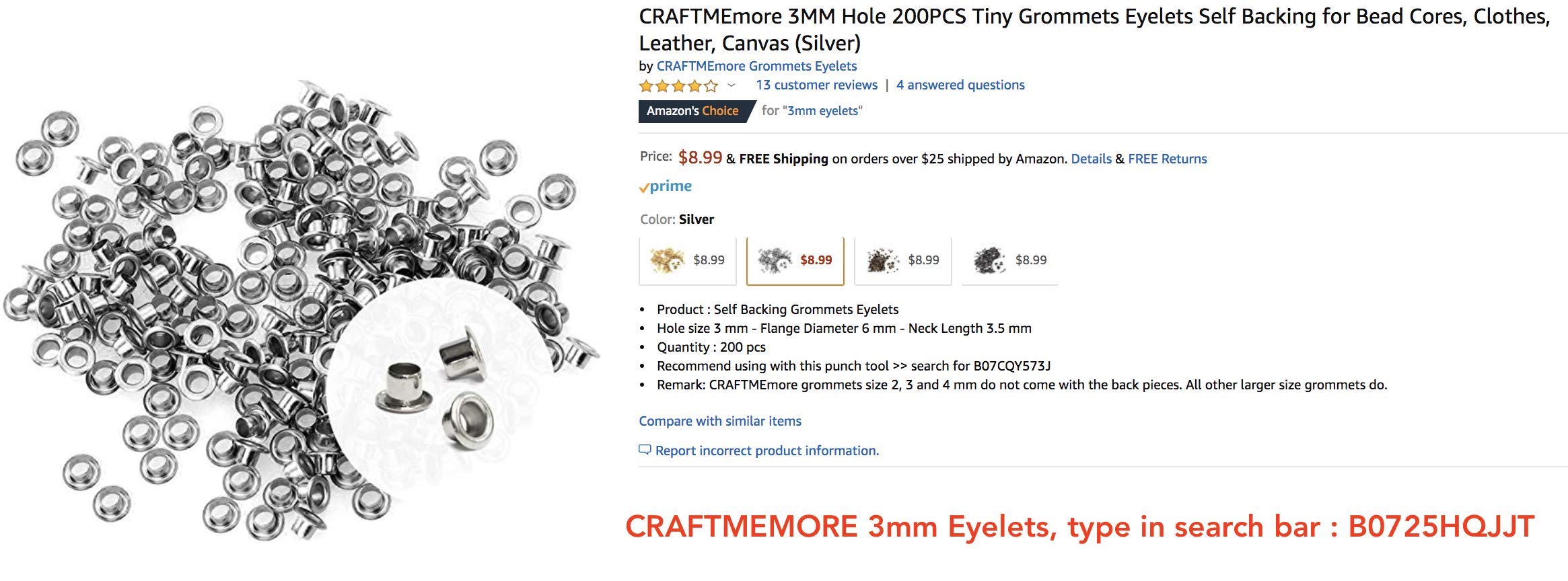The image size is (1568, 581).
Task: Open Compare with similar items
Action: tap(720, 421)
